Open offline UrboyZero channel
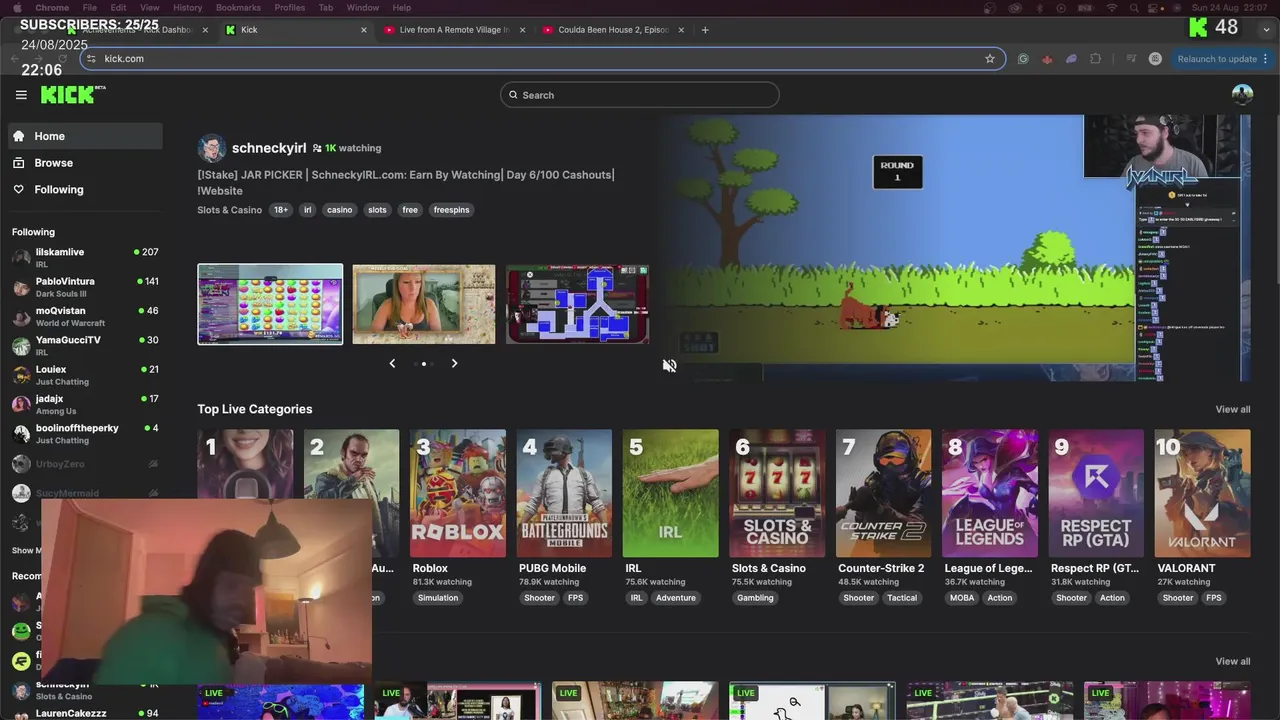Viewport: 1280px width, 720px height. pyautogui.click(x=85, y=464)
